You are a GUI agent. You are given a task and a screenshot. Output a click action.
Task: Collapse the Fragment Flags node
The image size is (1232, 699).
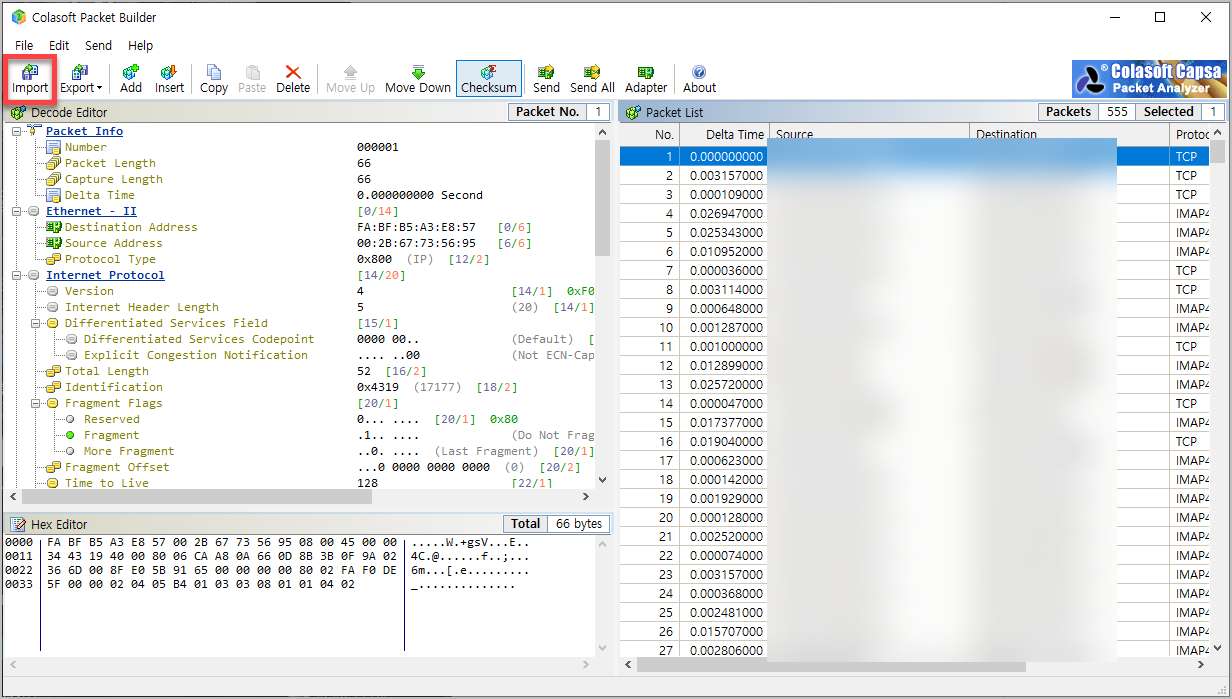[35, 403]
